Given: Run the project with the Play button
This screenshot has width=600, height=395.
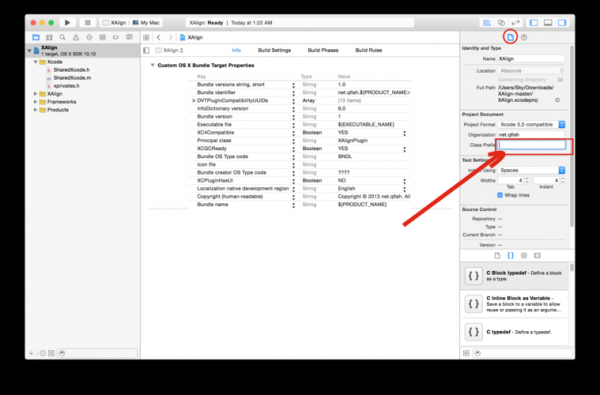Looking at the screenshot, I should [x=67, y=23].
